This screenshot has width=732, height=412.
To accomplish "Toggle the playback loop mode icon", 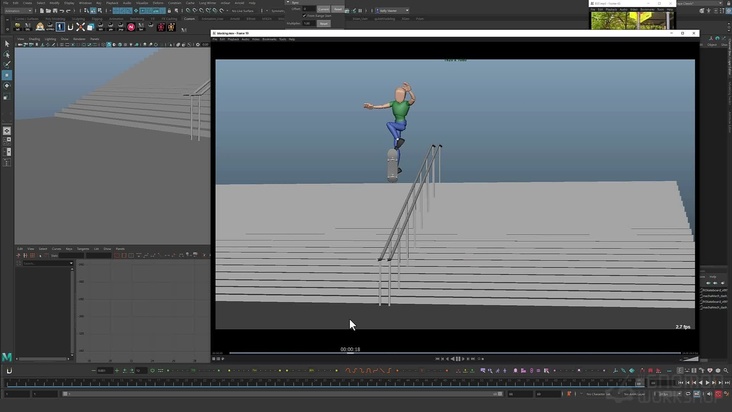I will coord(688,394).
